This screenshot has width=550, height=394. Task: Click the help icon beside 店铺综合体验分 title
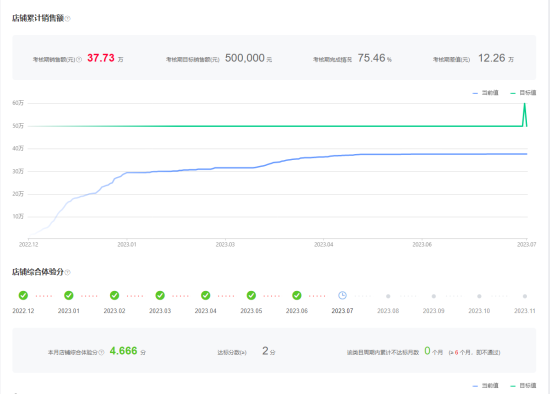click(x=68, y=272)
